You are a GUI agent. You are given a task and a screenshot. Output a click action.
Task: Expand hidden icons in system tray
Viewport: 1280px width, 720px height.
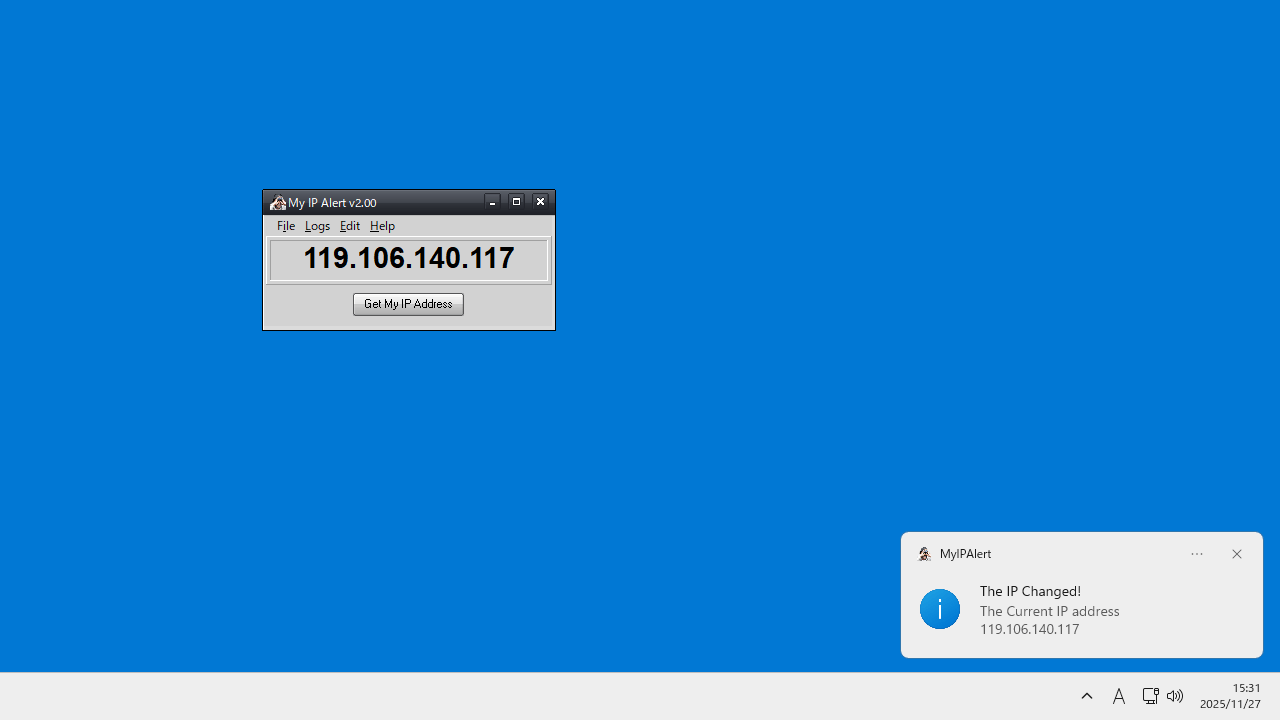point(1087,696)
